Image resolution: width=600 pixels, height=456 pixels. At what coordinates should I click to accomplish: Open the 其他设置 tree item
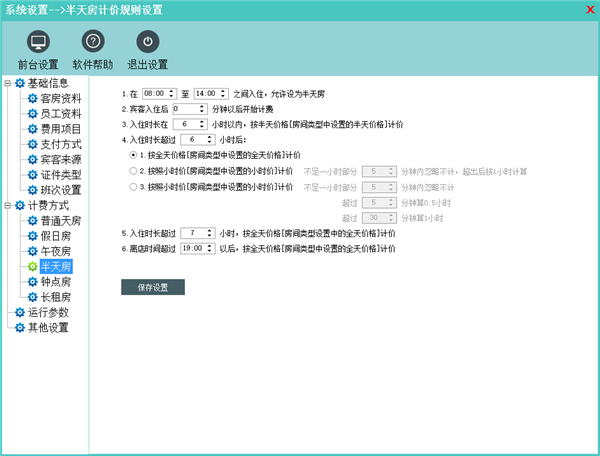pos(48,327)
